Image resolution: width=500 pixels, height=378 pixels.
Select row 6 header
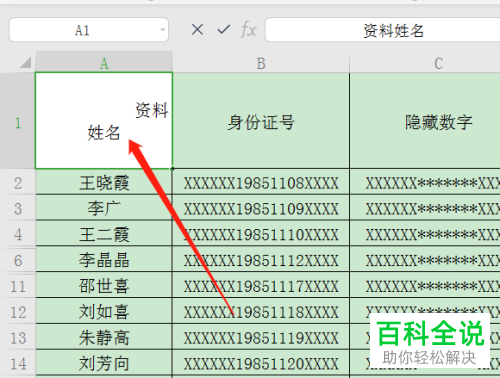coord(18,260)
